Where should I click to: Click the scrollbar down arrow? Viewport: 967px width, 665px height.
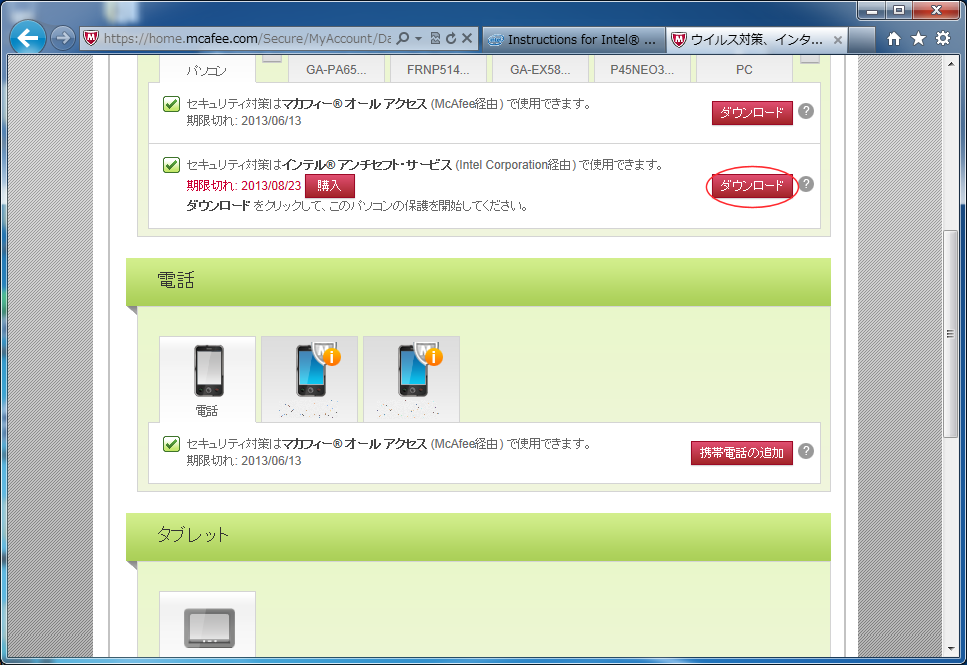pos(950,648)
